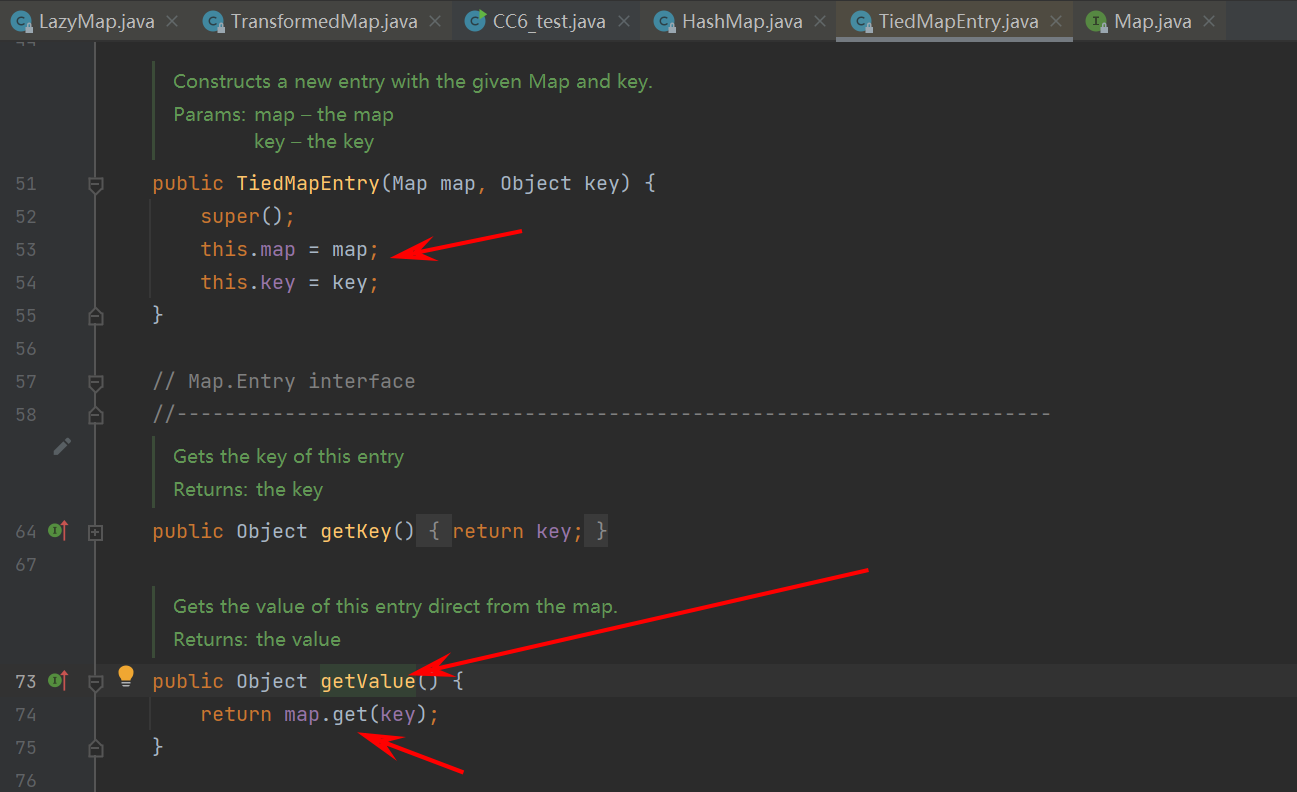Viewport: 1297px width, 792px height.
Task: Click doc text 'Constructs a new entry with the given Map and key.'
Action: tap(413, 82)
